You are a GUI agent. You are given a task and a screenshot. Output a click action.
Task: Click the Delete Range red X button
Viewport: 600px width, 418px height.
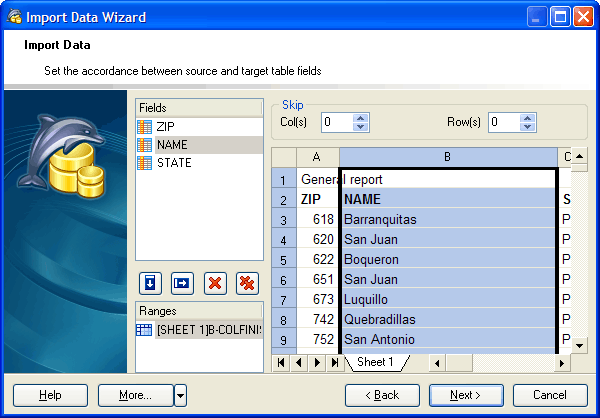coord(215,283)
